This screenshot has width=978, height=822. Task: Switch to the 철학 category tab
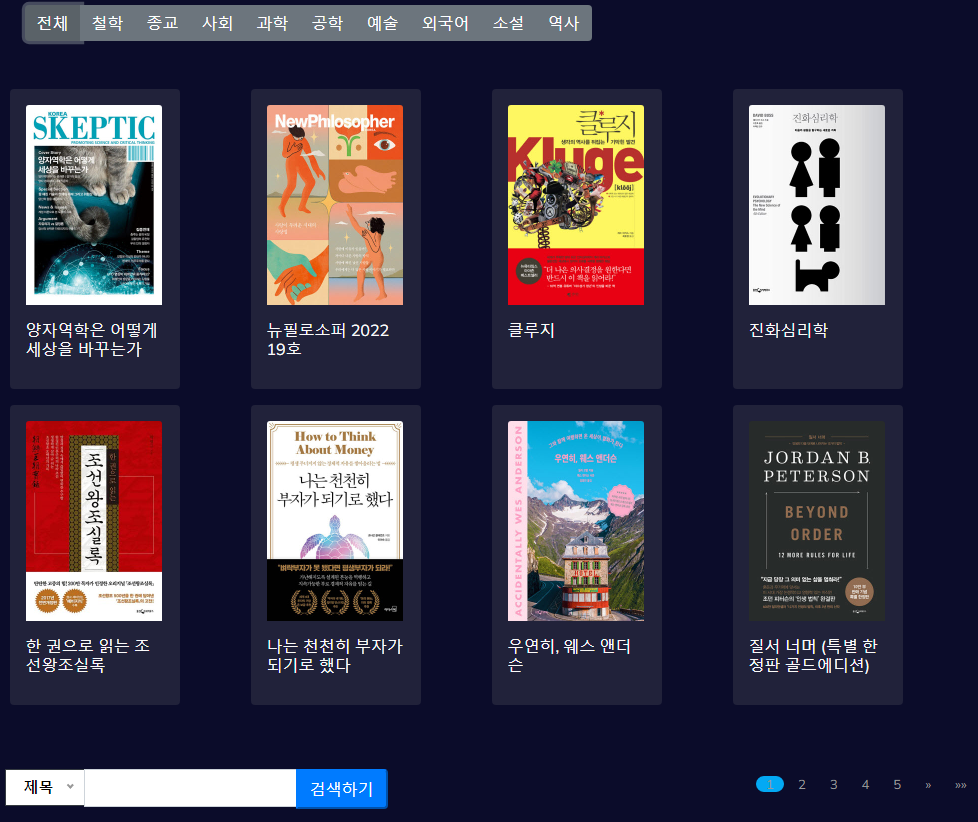[x=107, y=23]
